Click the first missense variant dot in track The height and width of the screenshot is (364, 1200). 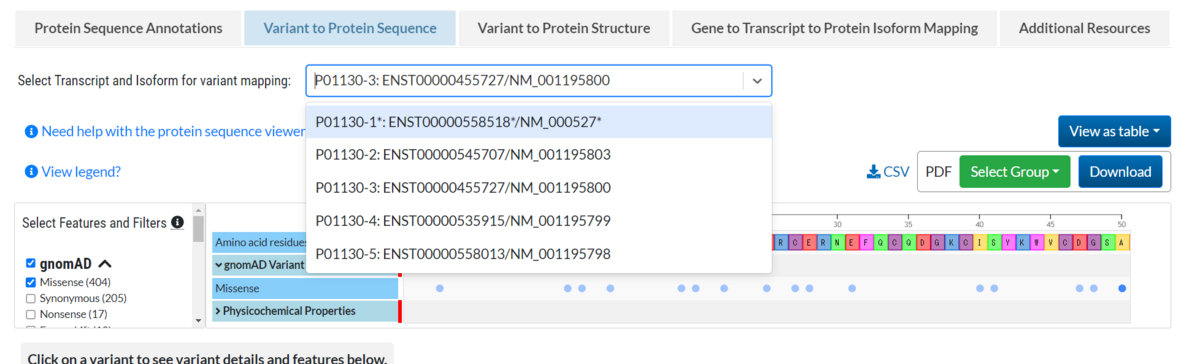[x=439, y=288]
